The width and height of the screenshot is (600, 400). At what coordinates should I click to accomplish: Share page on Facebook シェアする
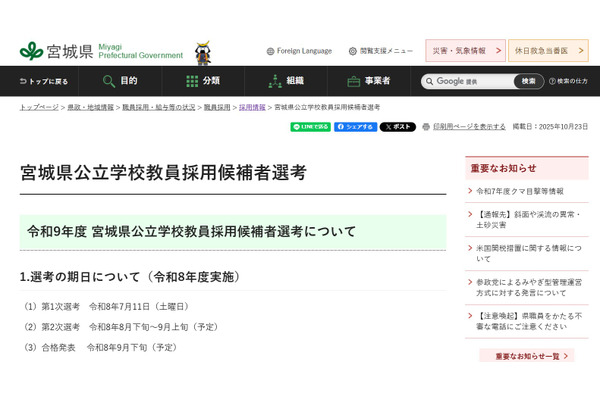[x=355, y=127]
